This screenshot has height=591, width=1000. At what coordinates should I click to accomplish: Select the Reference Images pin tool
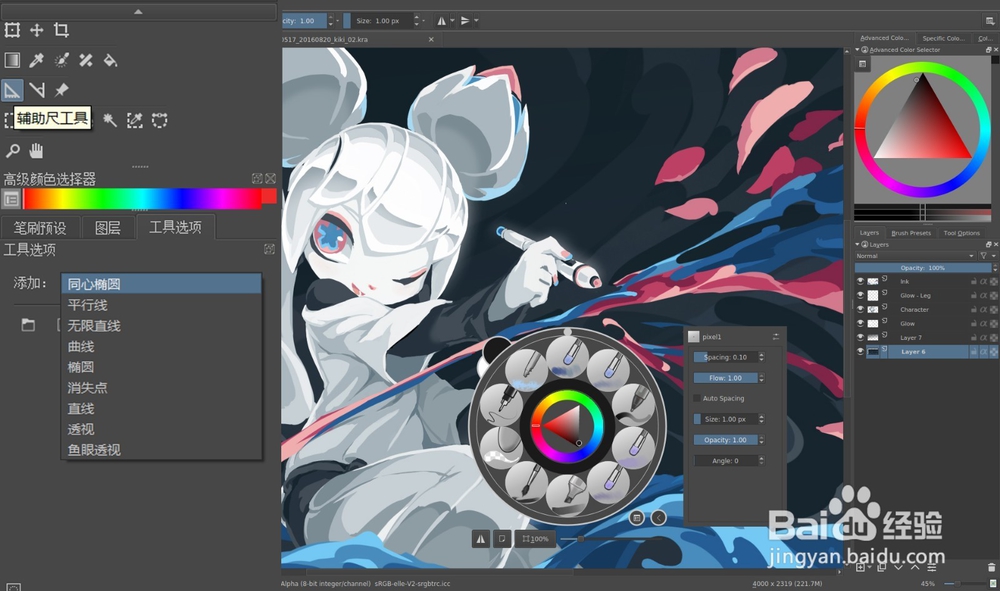(61, 90)
